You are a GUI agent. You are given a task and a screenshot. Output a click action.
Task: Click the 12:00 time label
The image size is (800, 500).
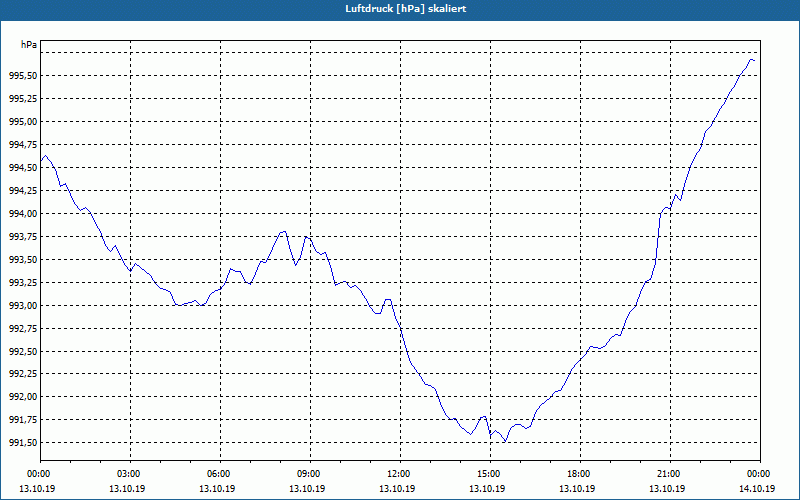point(400,474)
